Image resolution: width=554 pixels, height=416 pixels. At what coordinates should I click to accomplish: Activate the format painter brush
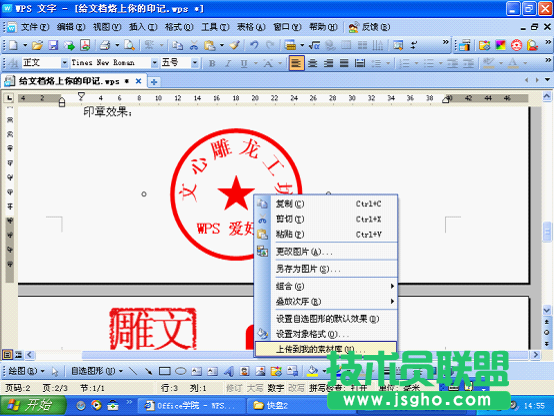point(235,45)
